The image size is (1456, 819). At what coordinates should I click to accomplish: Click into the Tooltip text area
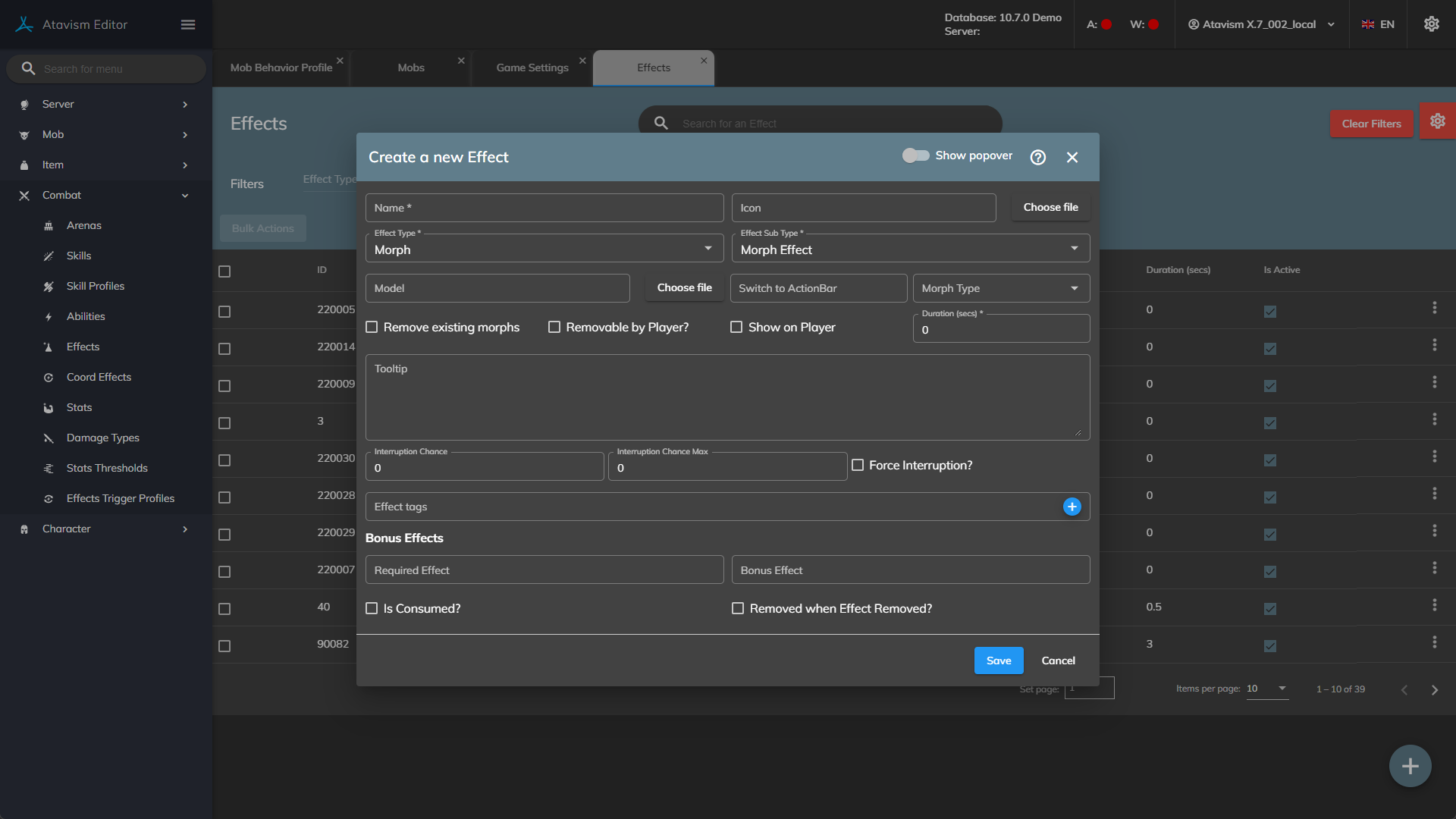click(726, 398)
